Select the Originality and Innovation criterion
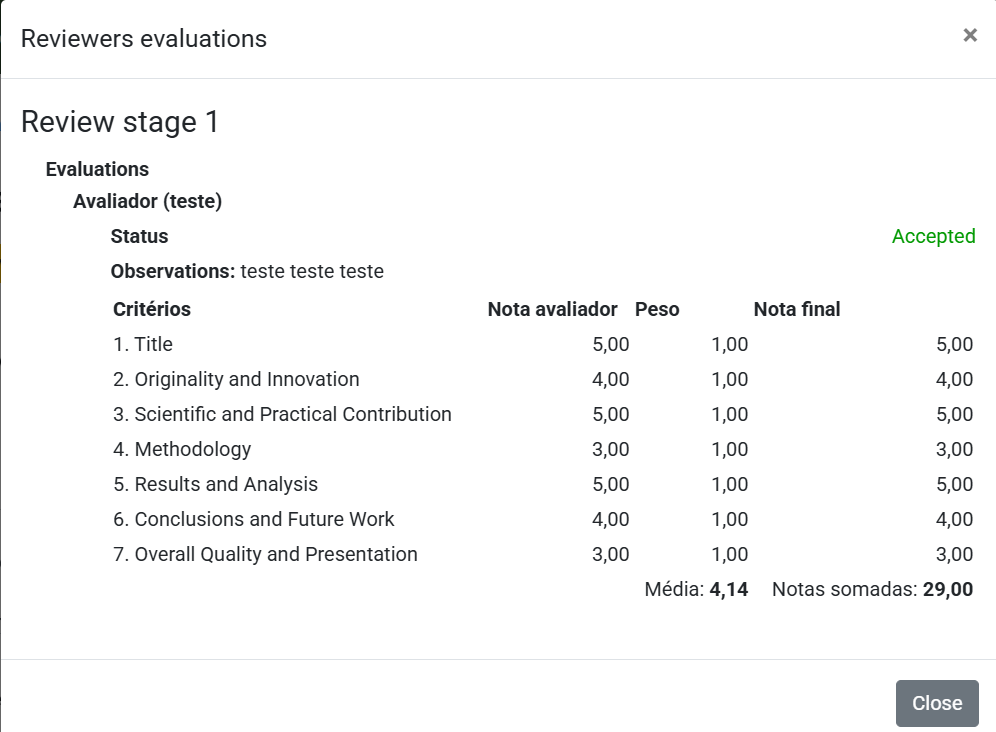This screenshot has height=732, width=996. (x=236, y=379)
